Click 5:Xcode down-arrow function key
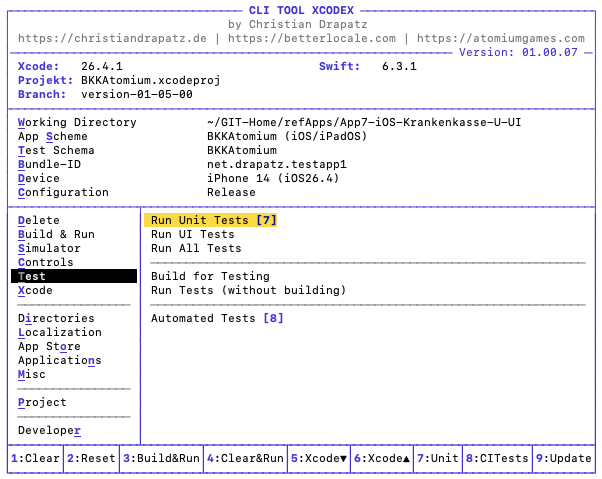Screen dimensions: 602x479 click(319, 458)
